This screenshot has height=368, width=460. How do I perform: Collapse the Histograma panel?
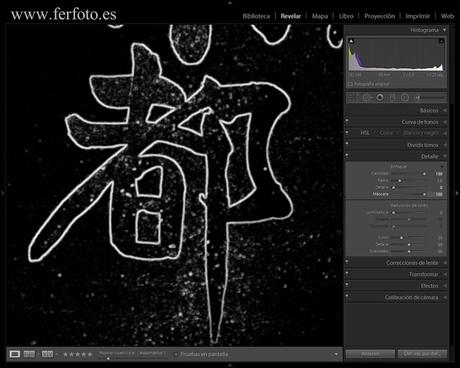click(444, 30)
